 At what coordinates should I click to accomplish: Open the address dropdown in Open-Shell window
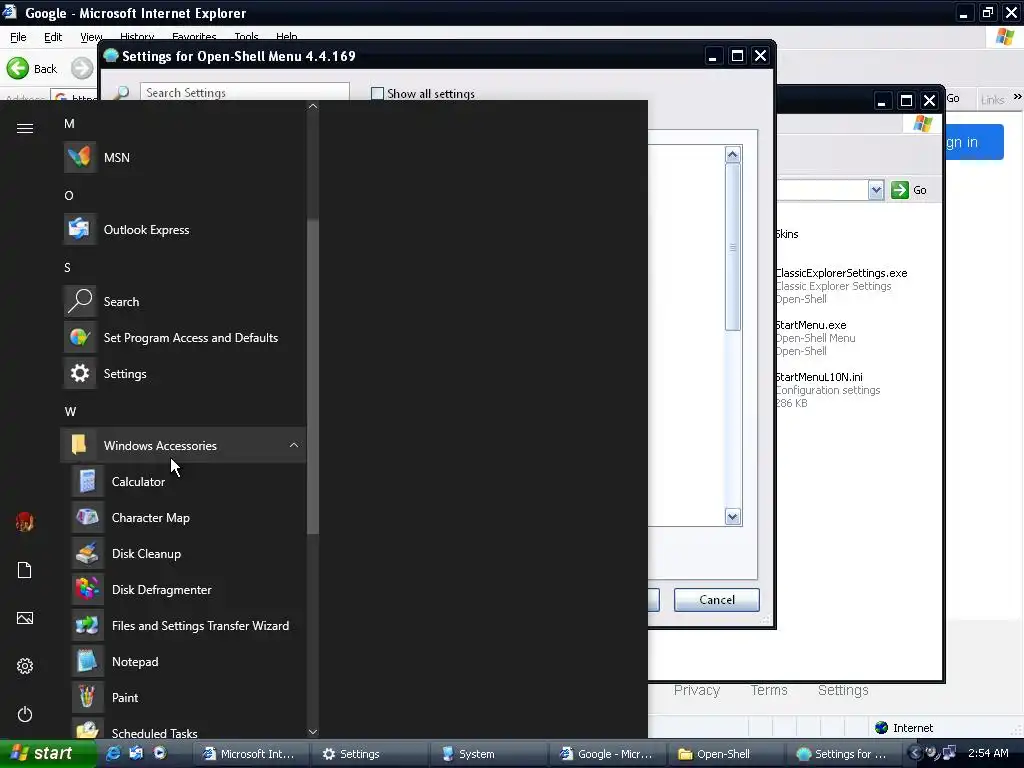(x=876, y=190)
